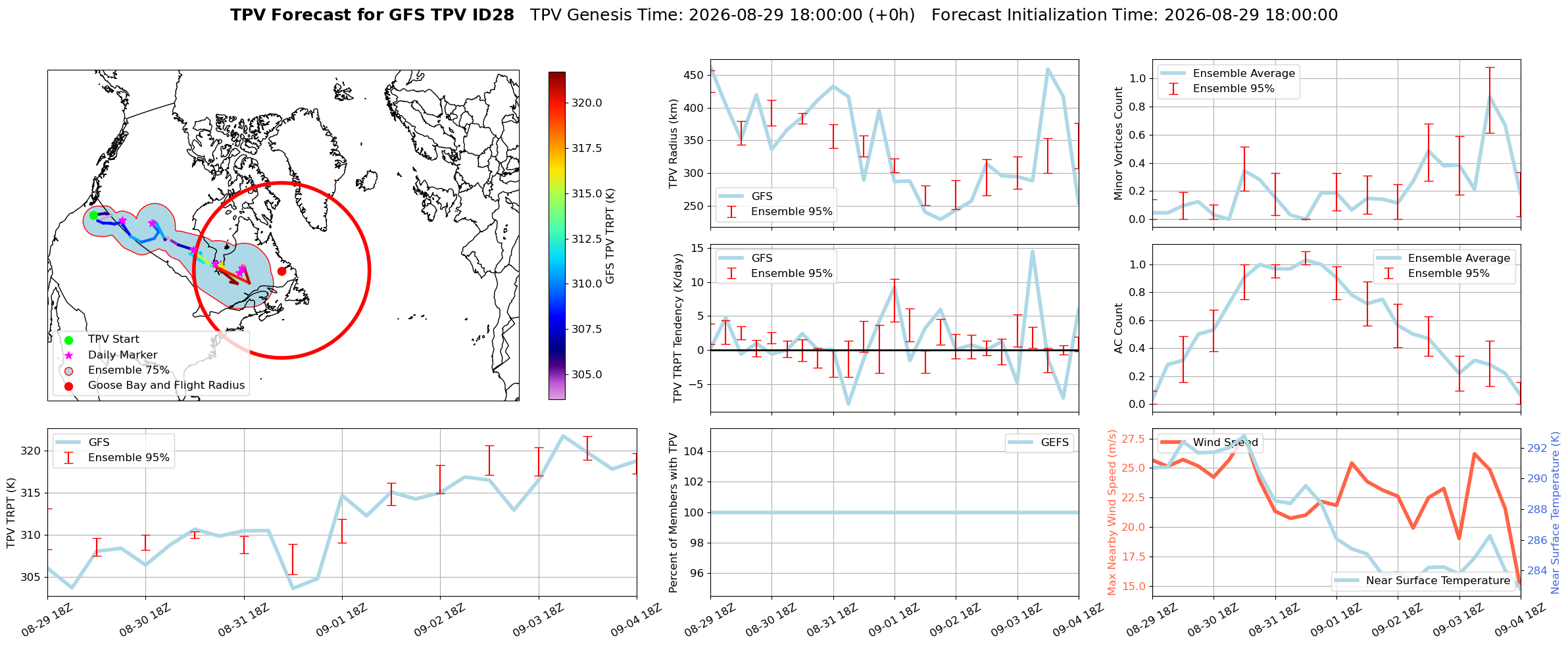Pick the Ensemble 95% error-bar symbol in the AC Count legend
The height and width of the screenshot is (646, 1568).
(x=1388, y=274)
